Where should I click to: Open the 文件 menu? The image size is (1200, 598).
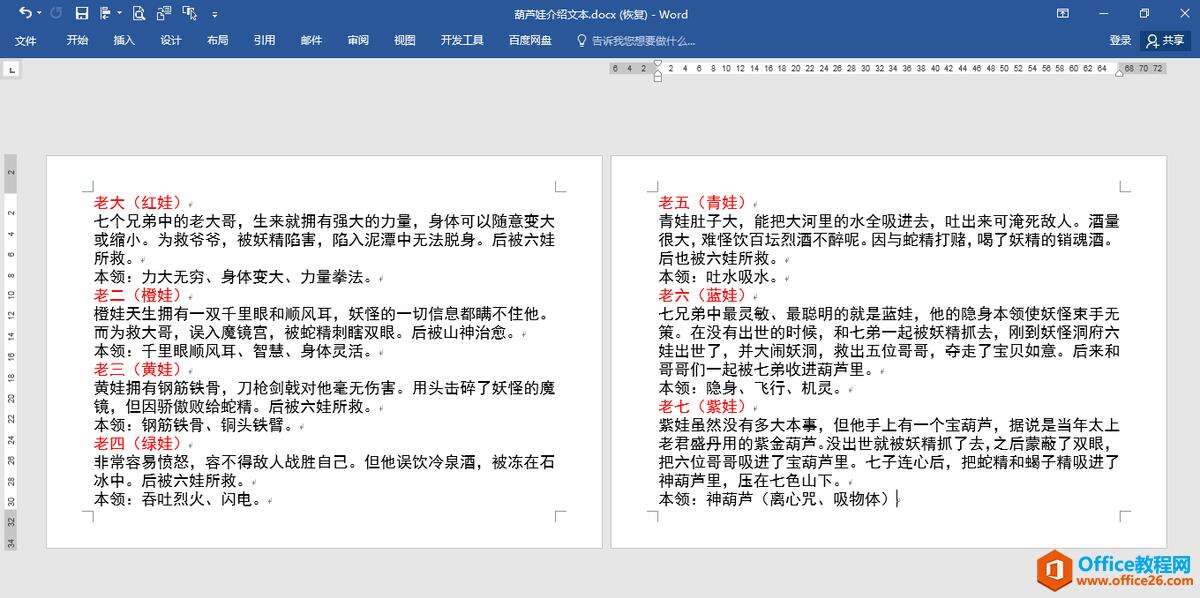pos(25,41)
